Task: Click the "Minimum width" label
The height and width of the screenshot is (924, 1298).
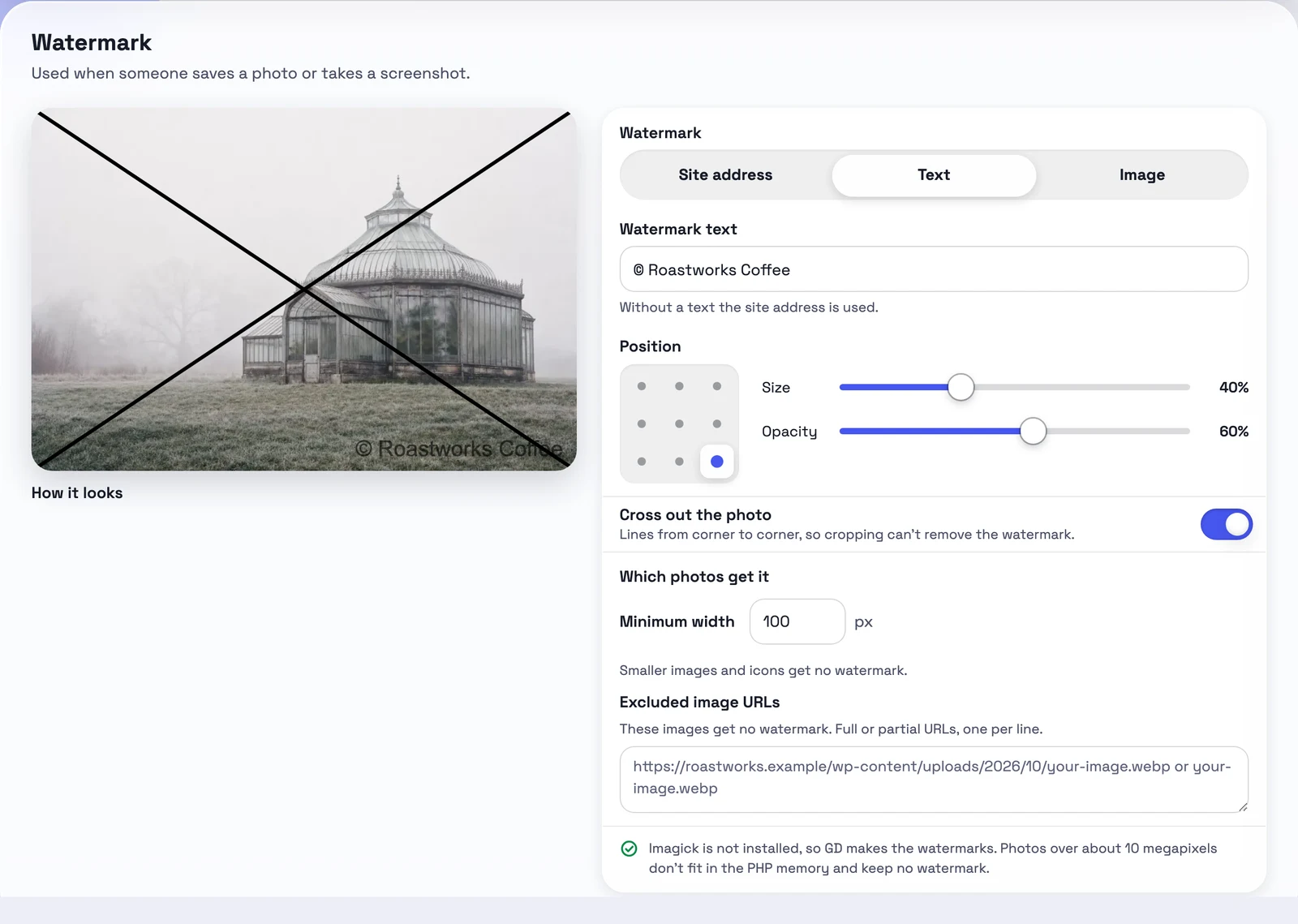Action: [x=677, y=621]
